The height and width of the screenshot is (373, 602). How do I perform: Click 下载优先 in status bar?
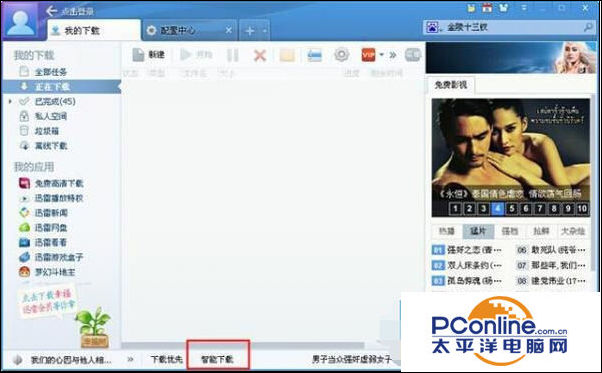point(166,360)
